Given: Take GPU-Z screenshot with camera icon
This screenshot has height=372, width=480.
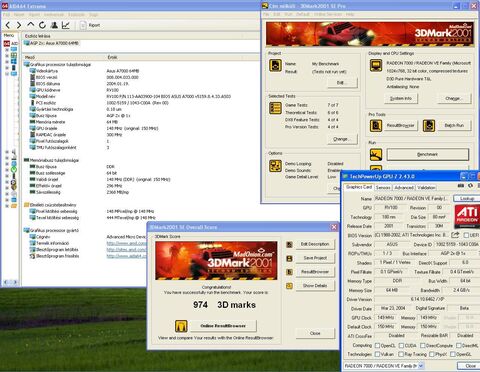Looking at the screenshot, I should point(461,186).
